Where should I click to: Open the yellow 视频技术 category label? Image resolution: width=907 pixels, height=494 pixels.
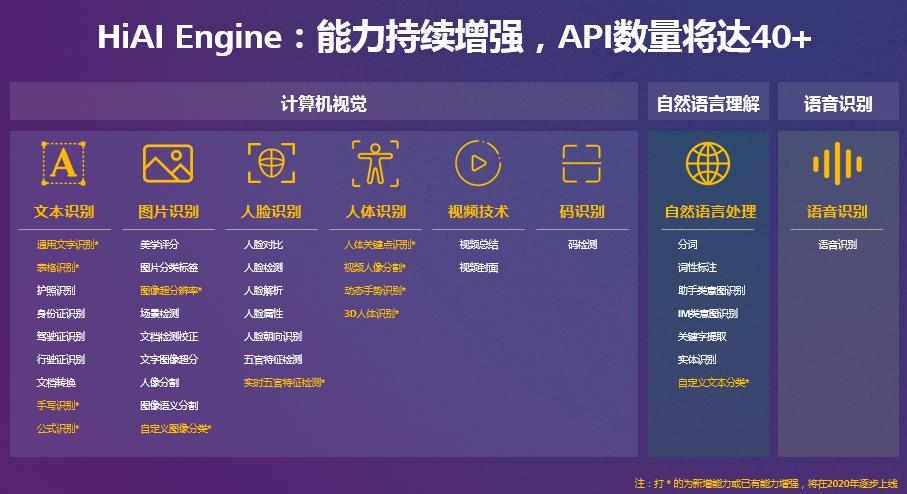click(x=478, y=212)
